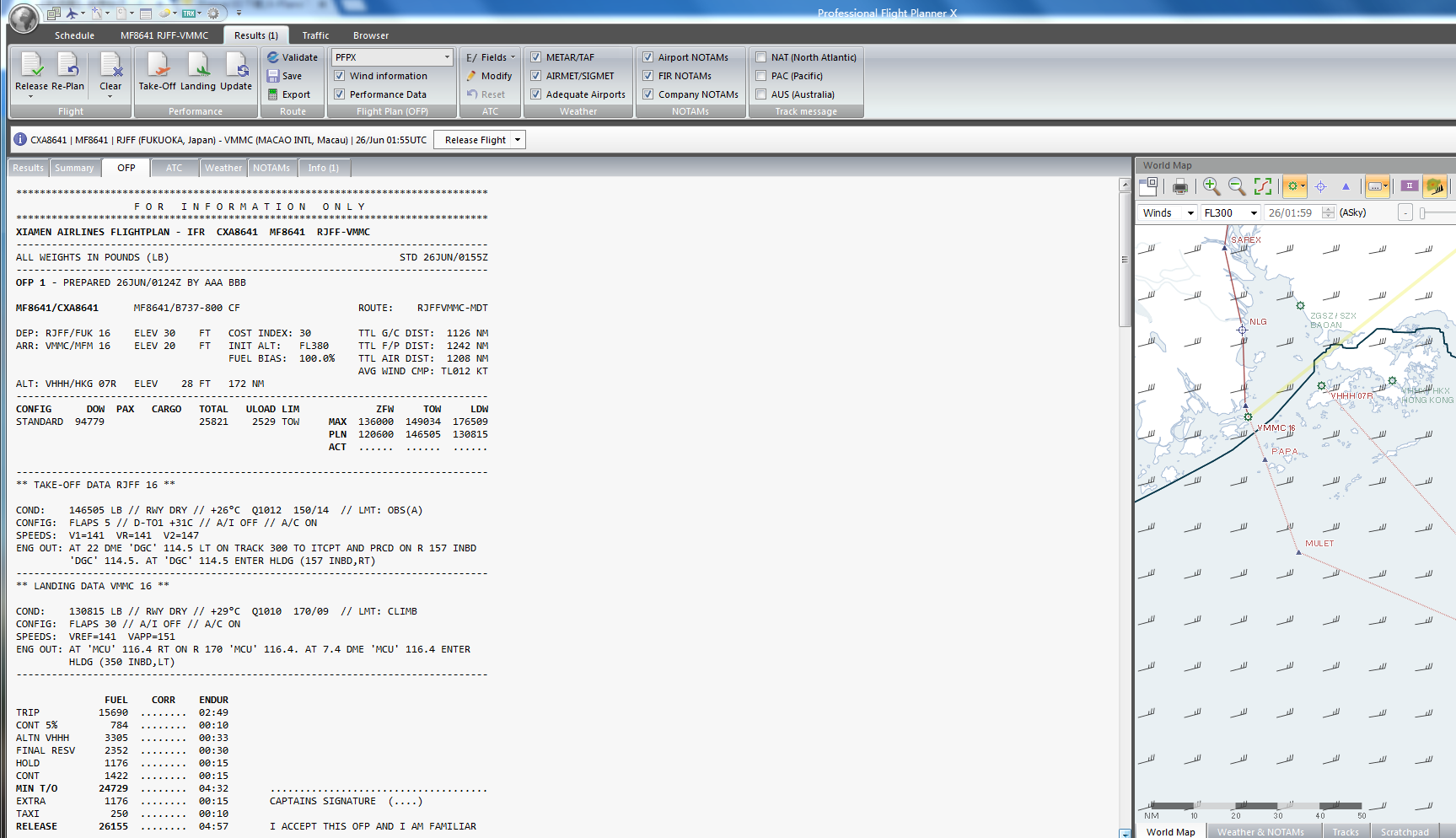
Task: Toggle the terrain overlay map icon
Action: [x=1435, y=186]
